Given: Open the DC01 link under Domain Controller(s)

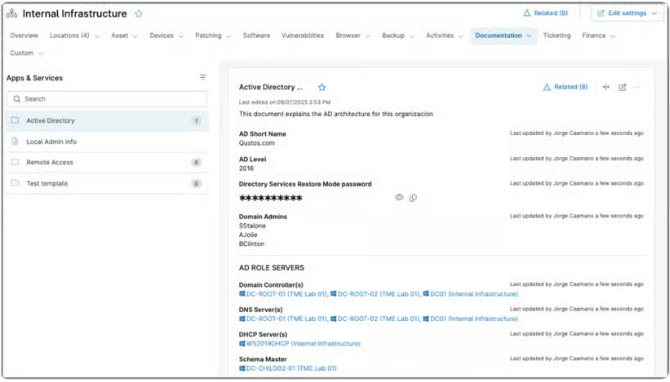Looking at the screenshot, I should [470, 294].
